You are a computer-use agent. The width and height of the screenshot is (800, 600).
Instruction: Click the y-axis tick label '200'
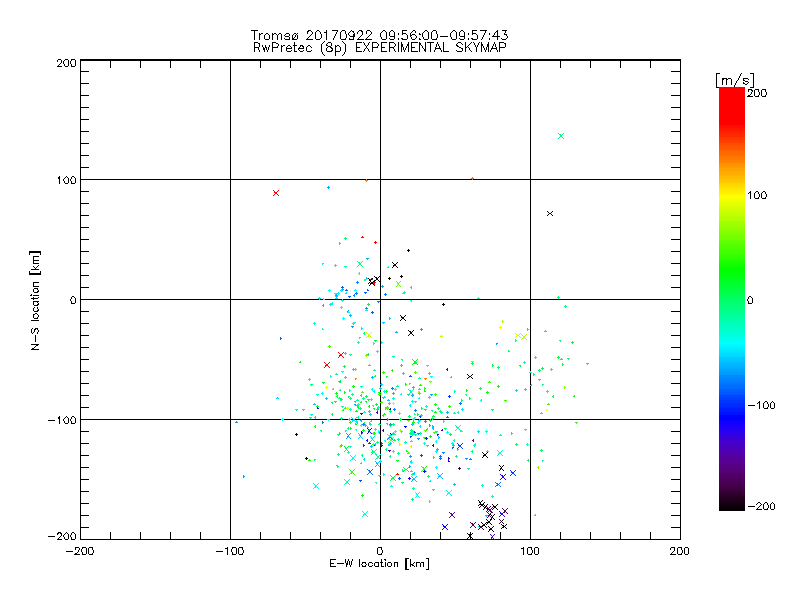click(x=66, y=64)
